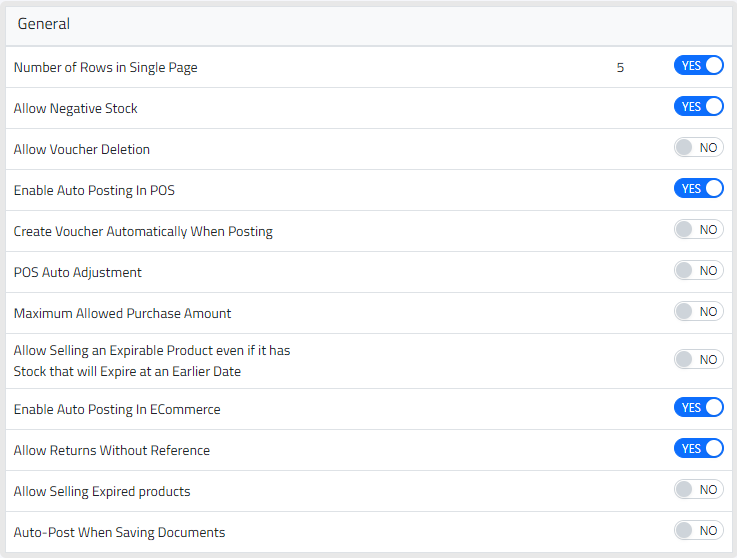Enable the Maximum Allowed Purchase Amount toggle
The height and width of the screenshot is (558, 737).
698,312
